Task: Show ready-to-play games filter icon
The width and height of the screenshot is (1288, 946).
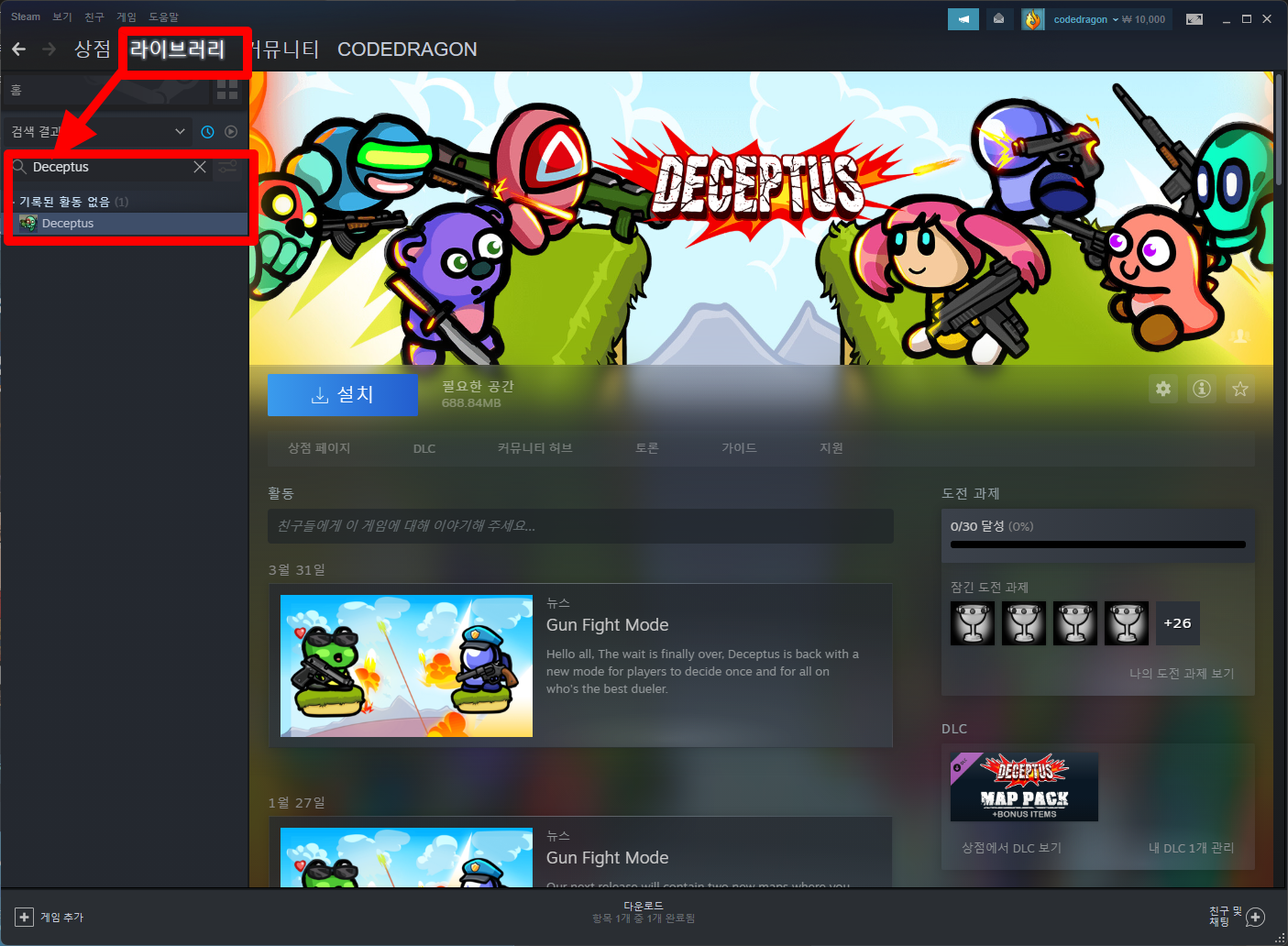Action: tap(231, 132)
